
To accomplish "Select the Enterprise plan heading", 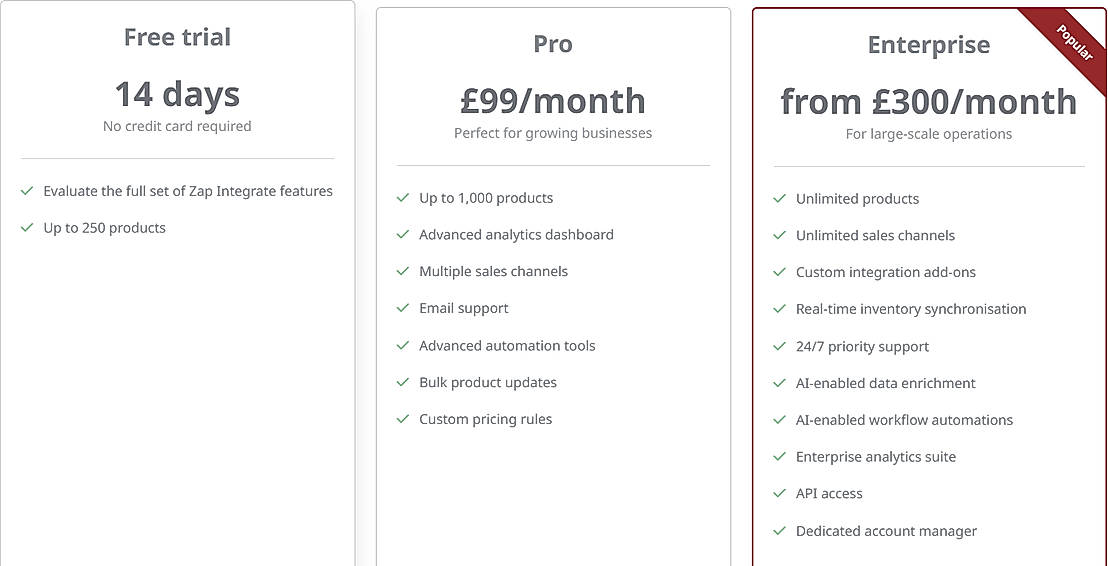I will (928, 45).
